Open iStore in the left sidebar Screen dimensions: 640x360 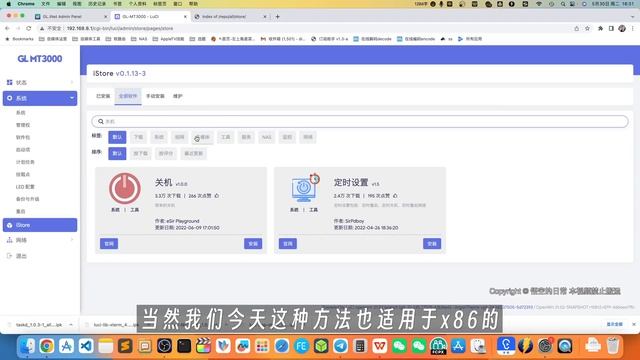pos(40,225)
